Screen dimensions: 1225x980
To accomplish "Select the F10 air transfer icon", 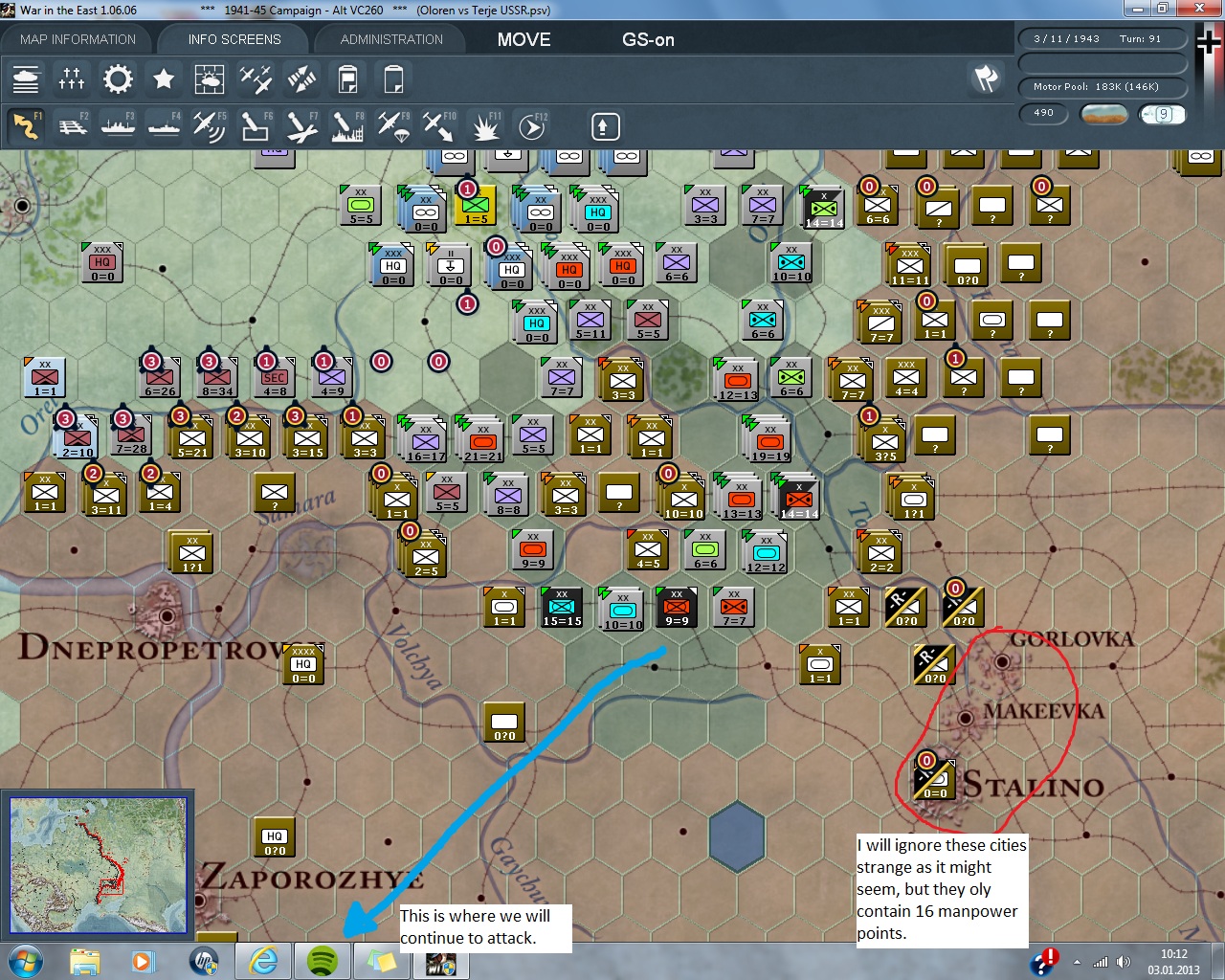I will 439,126.
